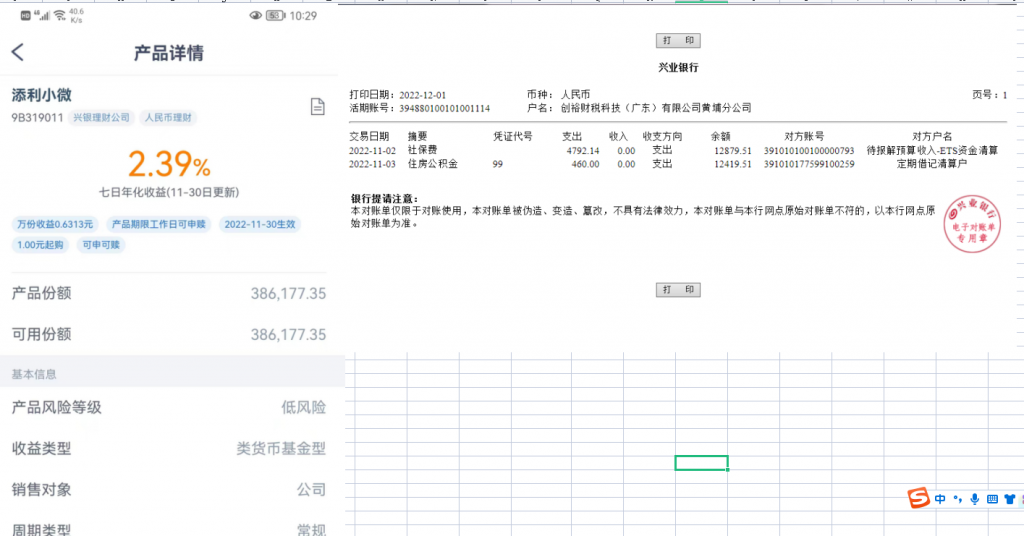Click the 对方户名 column header
The image size is (1024, 536).
932,136
